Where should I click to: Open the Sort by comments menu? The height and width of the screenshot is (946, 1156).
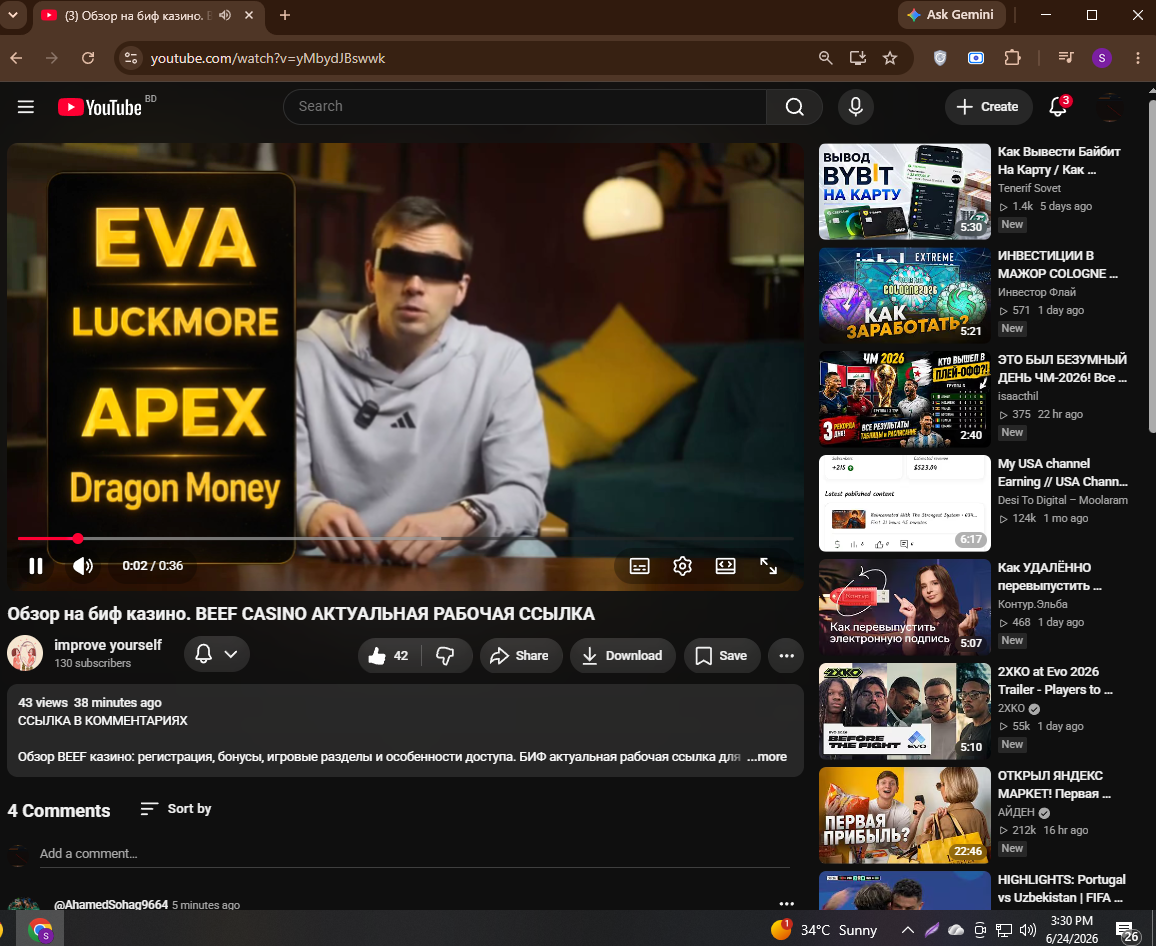(176, 809)
